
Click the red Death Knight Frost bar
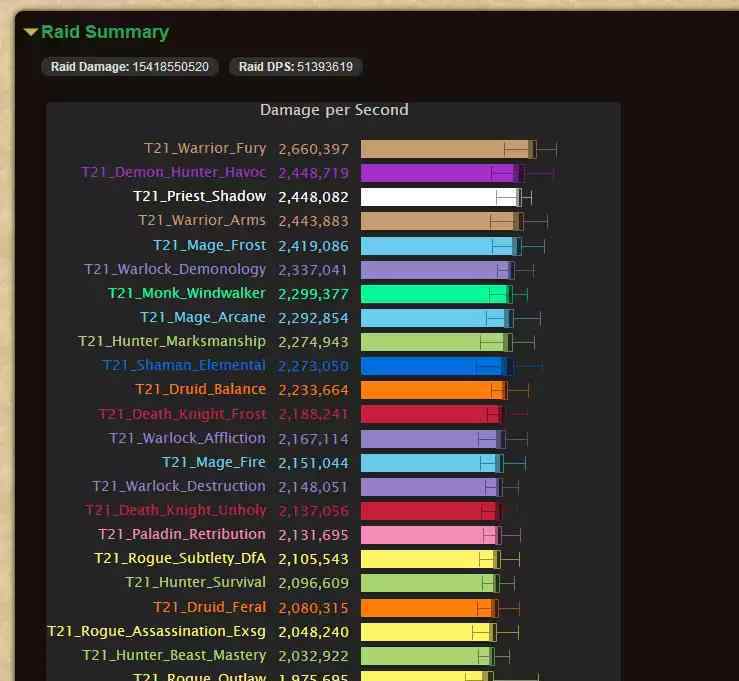[432, 415]
